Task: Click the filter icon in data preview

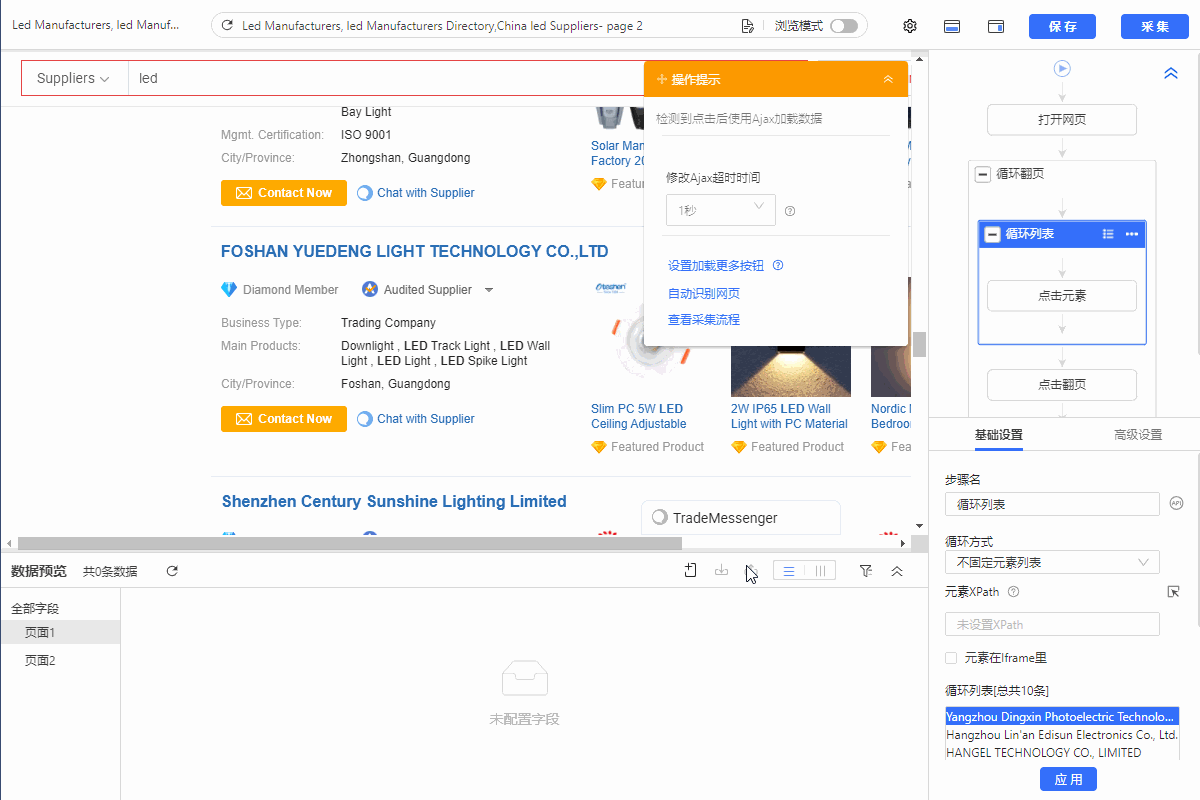Action: [x=866, y=571]
